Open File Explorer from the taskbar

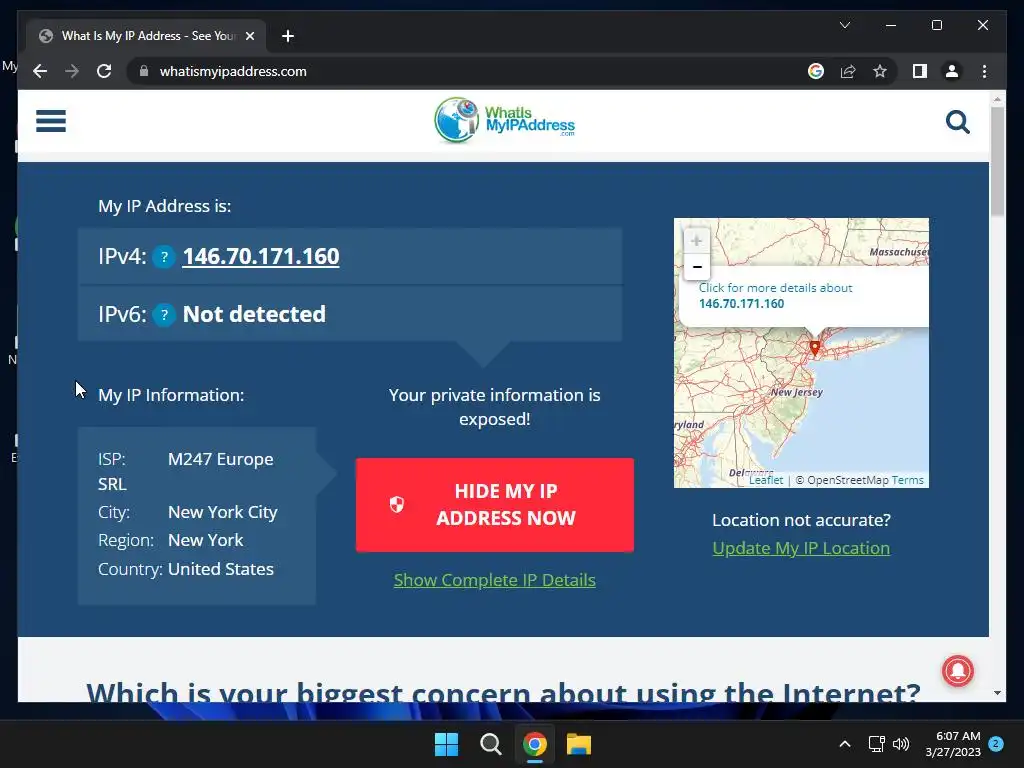(x=579, y=744)
